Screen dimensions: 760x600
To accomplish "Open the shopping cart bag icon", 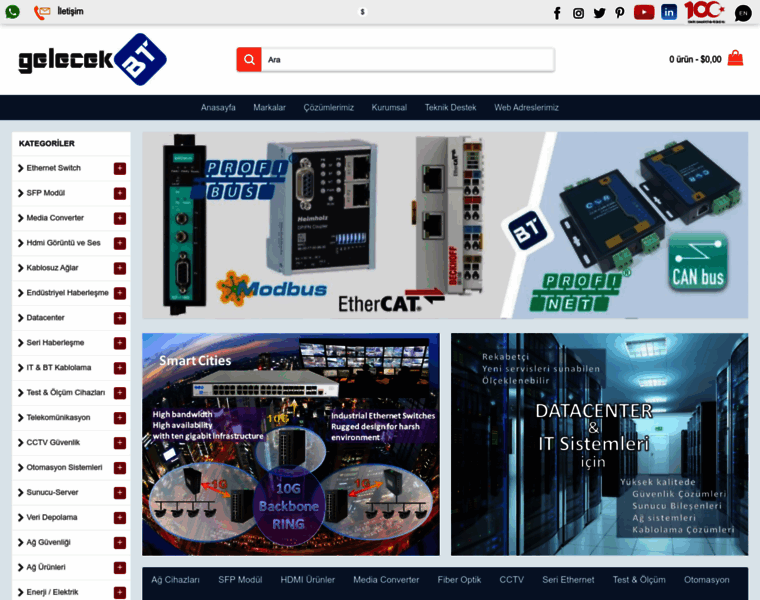I will pyautogui.click(x=735, y=58).
